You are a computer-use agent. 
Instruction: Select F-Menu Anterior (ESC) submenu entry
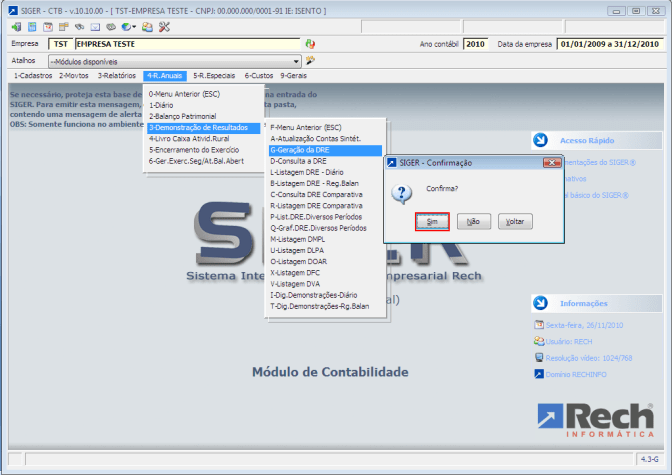click(325, 127)
